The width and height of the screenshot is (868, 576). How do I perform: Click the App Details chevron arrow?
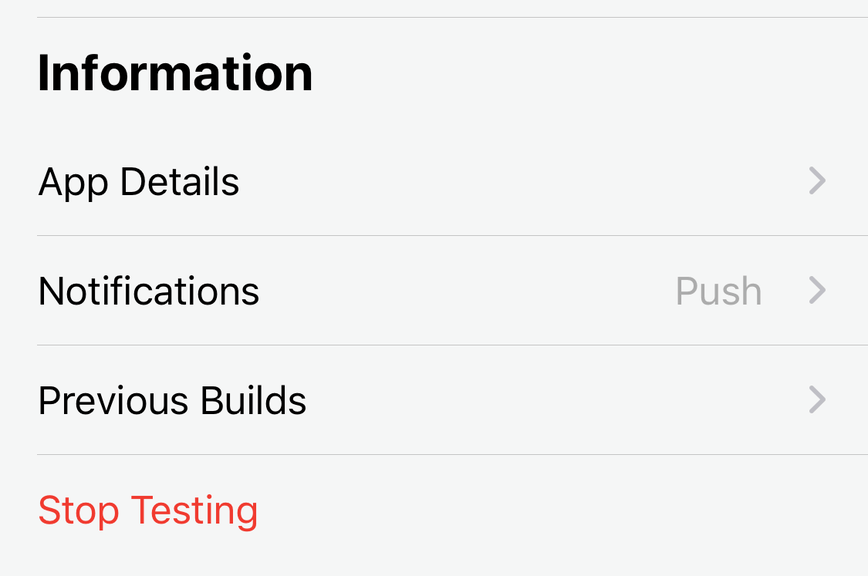coord(817,181)
